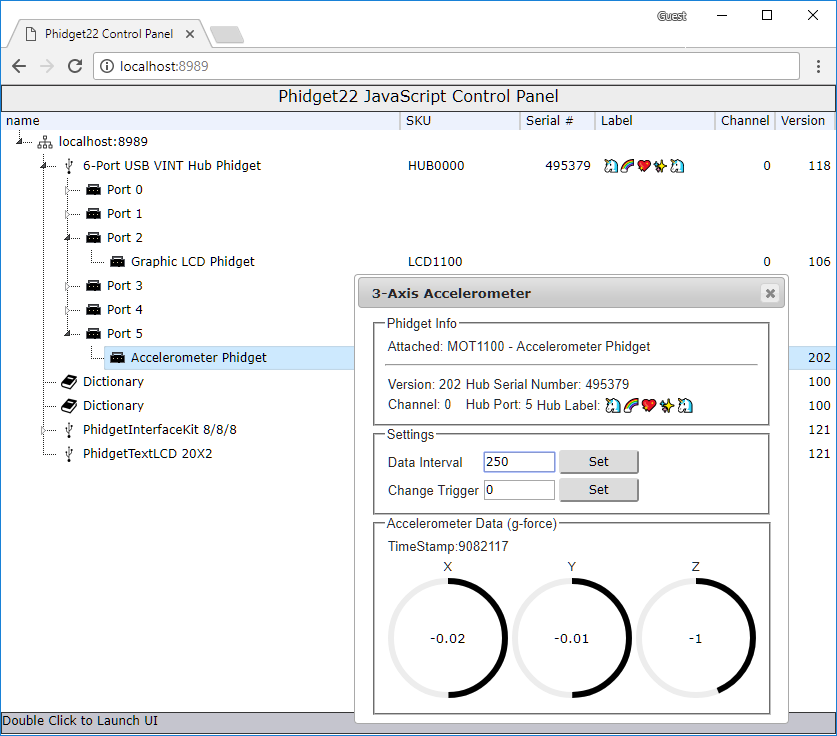Viewport: 837px width, 736px height.
Task: Close the Phidget22 Control Panel tab
Action: click(x=189, y=34)
